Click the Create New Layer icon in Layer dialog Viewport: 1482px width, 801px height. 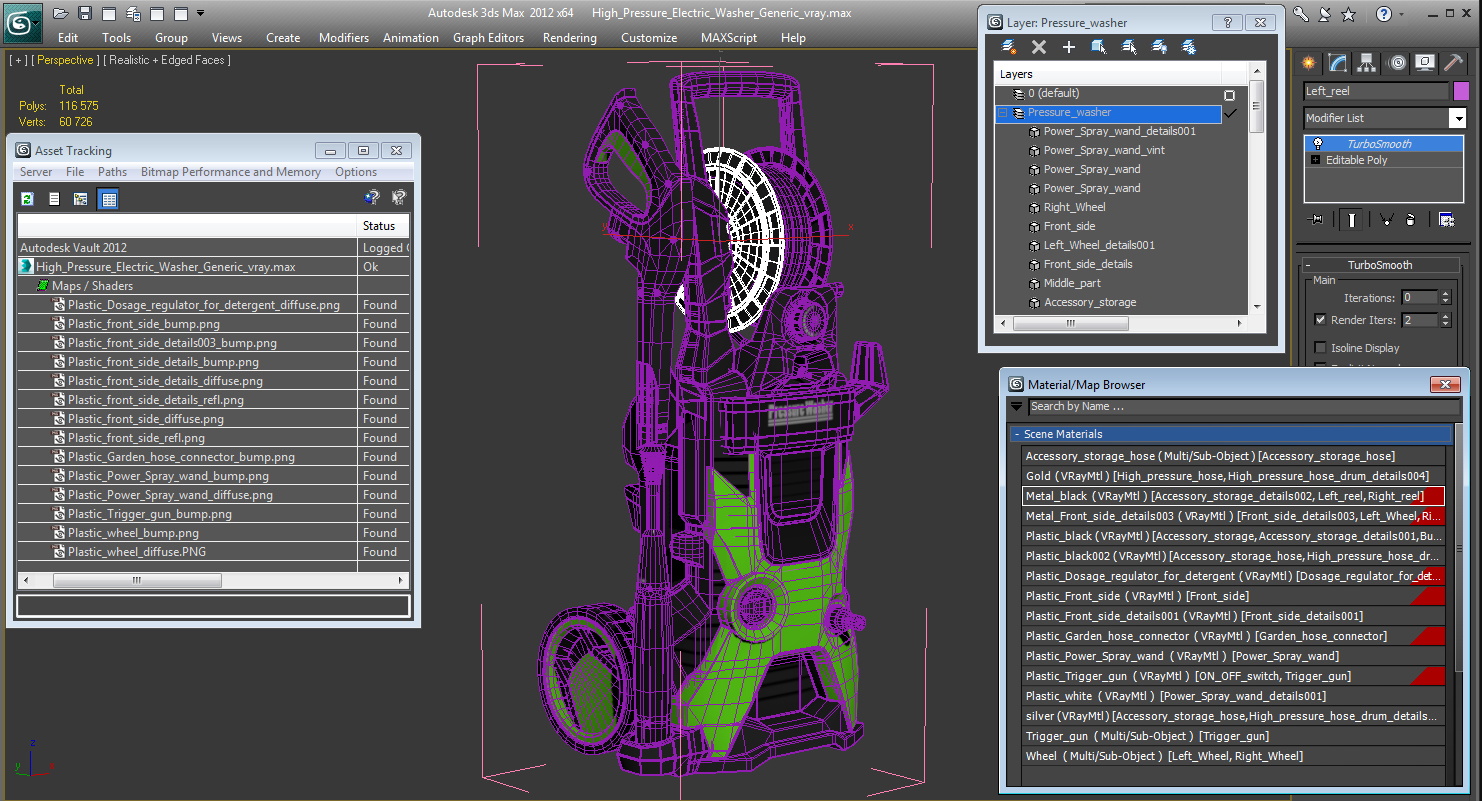point(1009,47)
